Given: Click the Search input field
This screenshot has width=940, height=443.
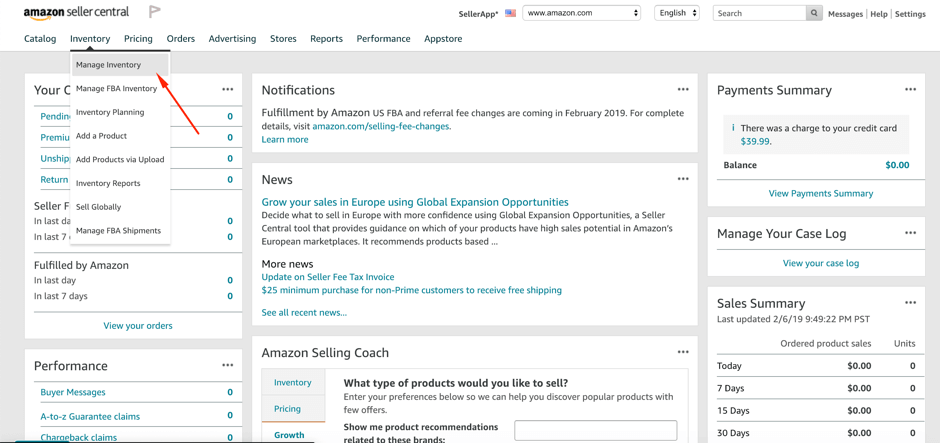Looking at the screenshot, I should [x=760, y=13].
